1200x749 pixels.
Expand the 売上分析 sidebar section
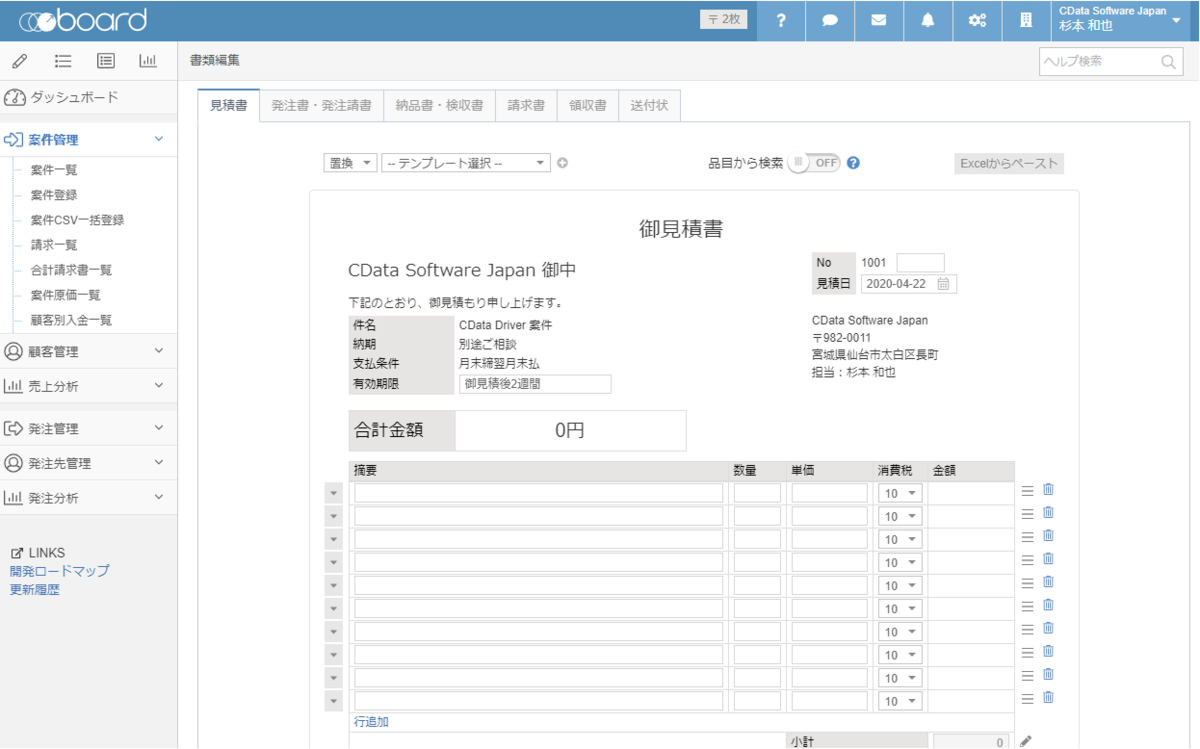click(89, 386)
